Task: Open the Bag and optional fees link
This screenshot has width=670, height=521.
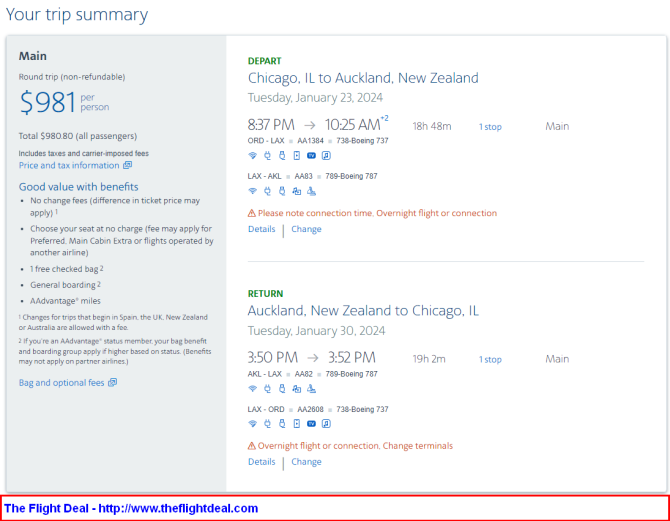Action: pyautogui.click(x=62, y=383)
